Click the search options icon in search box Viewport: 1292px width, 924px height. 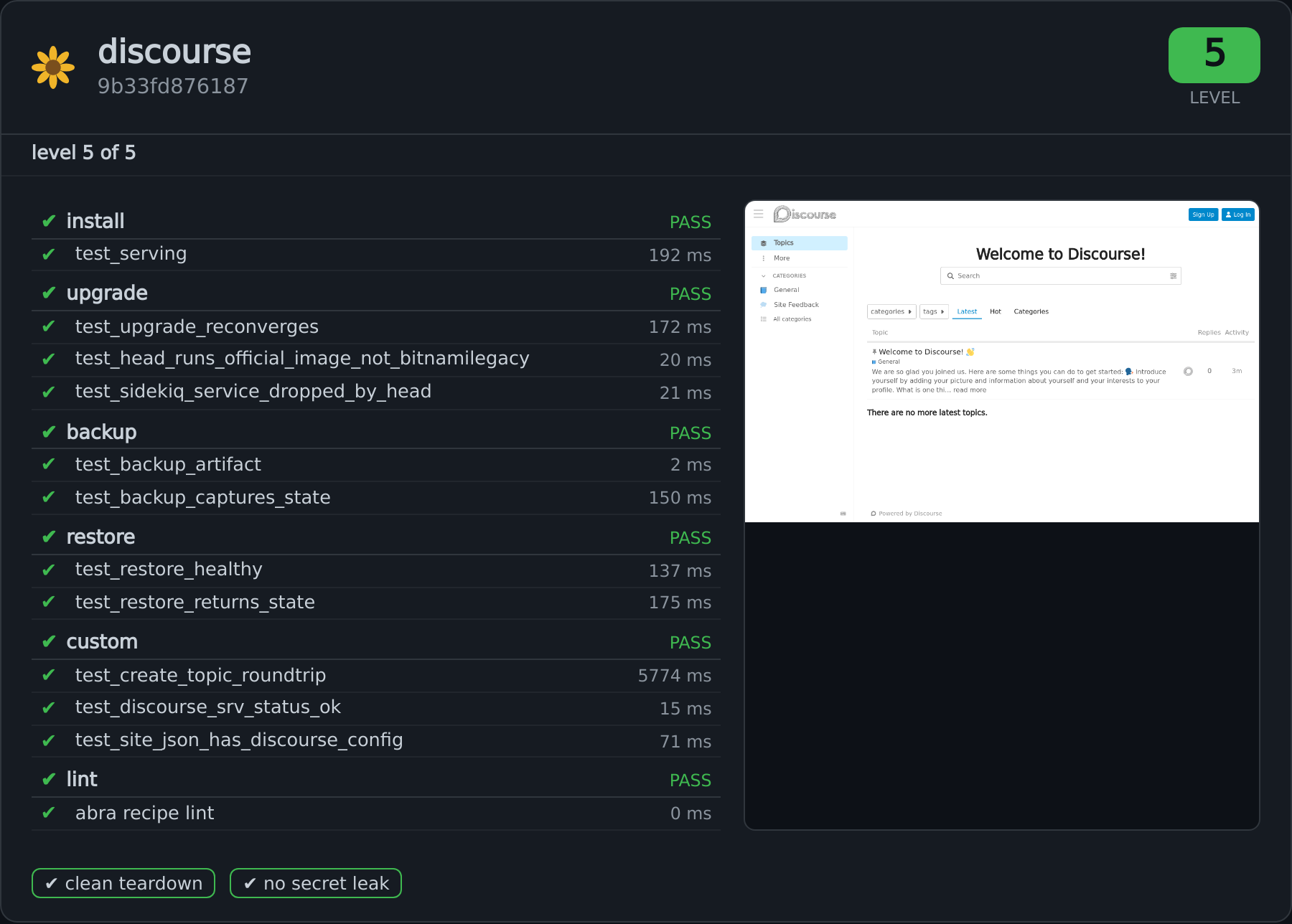click(x=1174, y=276)
